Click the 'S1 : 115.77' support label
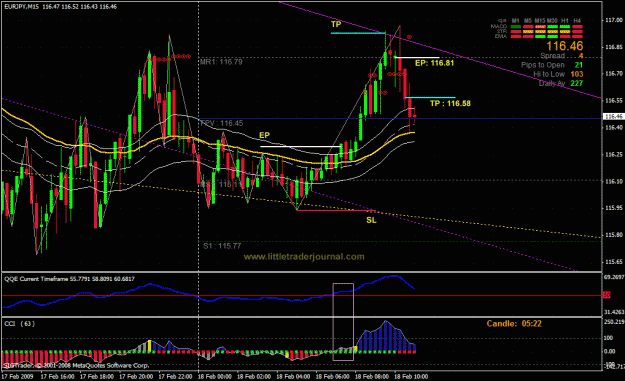The image size is (625, 381). pos(222,246)
